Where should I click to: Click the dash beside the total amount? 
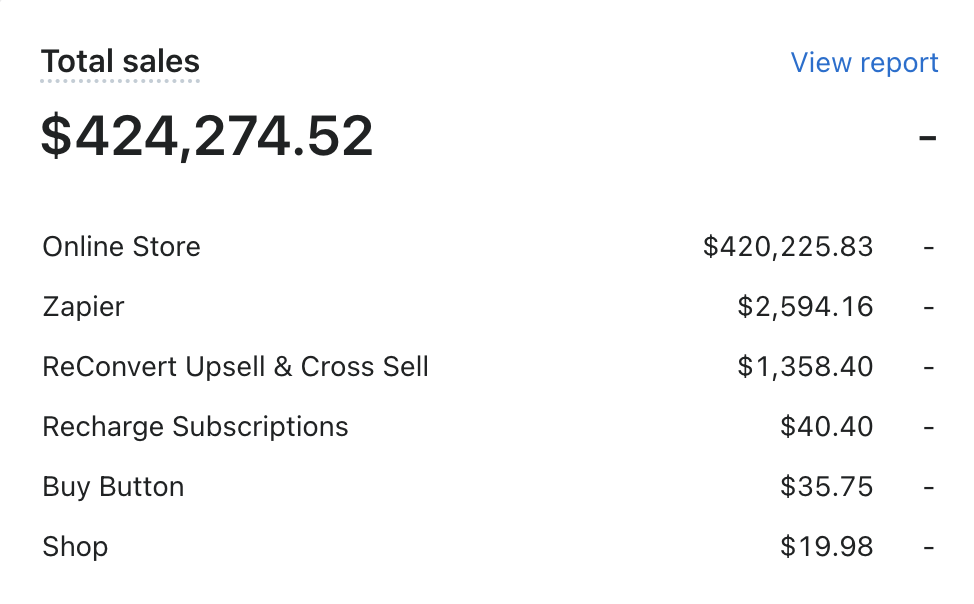coord(927,137)
